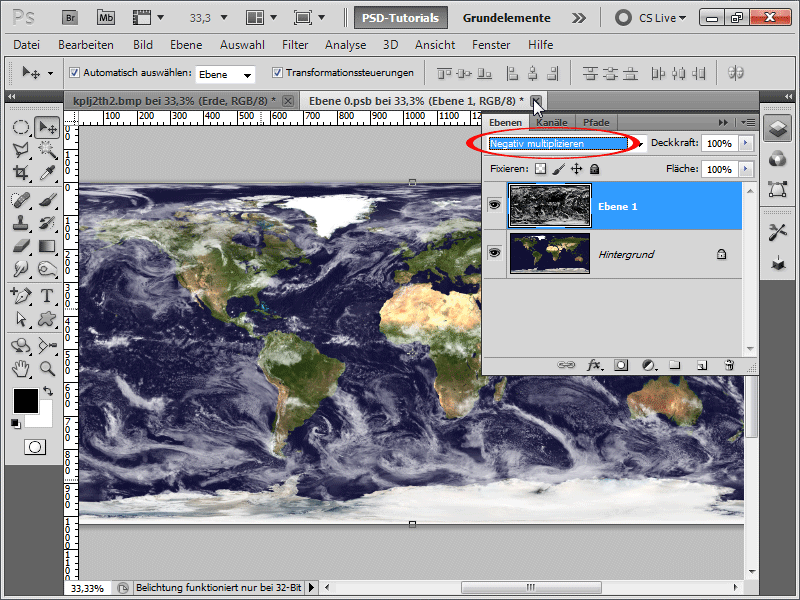
Task: Toggle Quick Mask mode
Action: pos(35,447)
